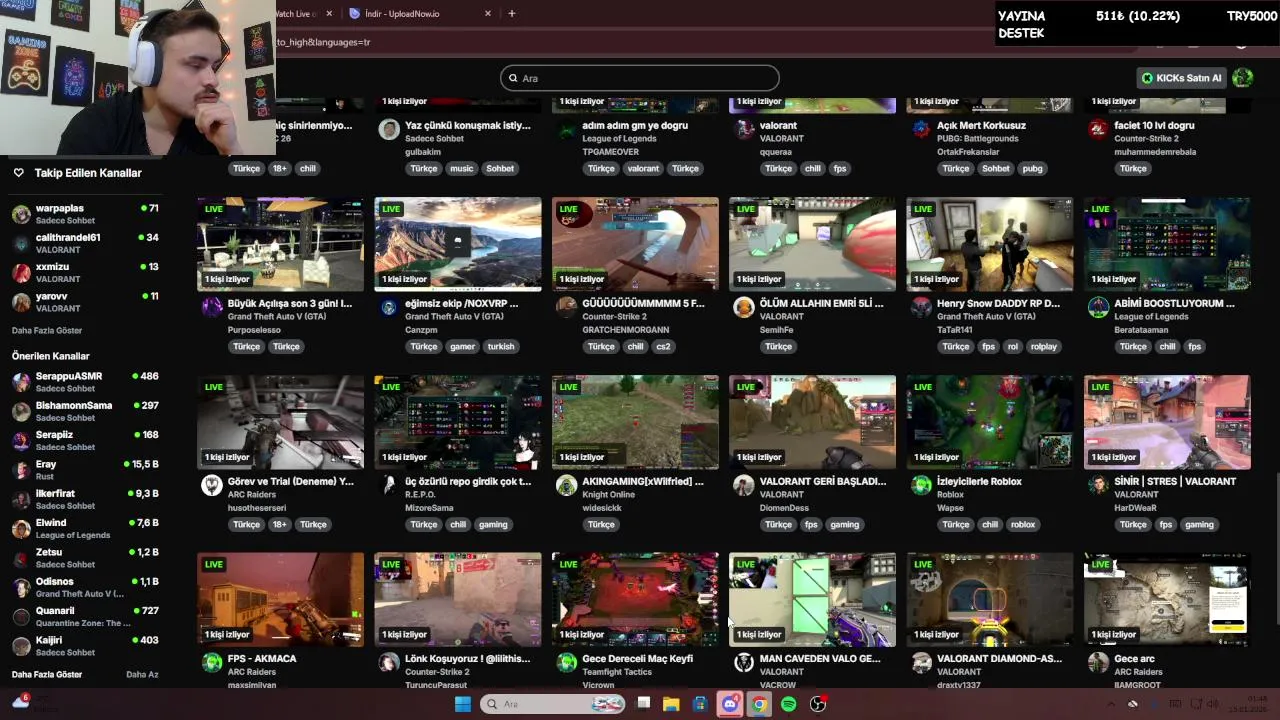Image resolution: width=1280 pixels, height=720 pixels.
Task: Click Zetsu channel avatar
Action: pos(21,558)
